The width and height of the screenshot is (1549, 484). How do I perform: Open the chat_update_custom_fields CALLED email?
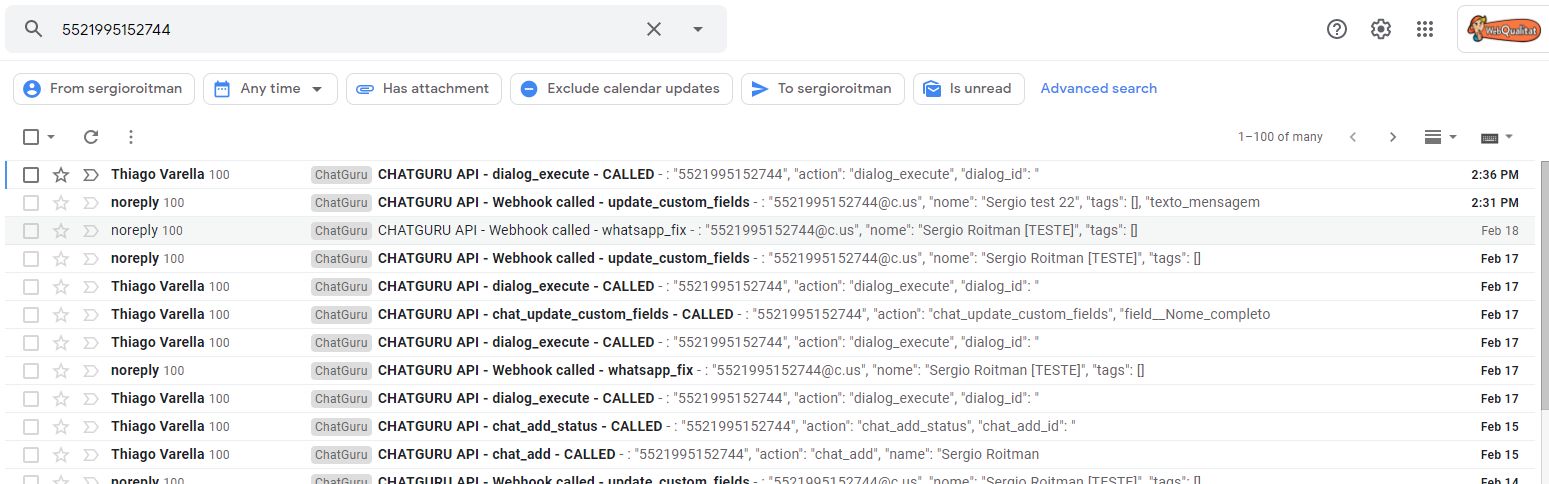point(770,315)
